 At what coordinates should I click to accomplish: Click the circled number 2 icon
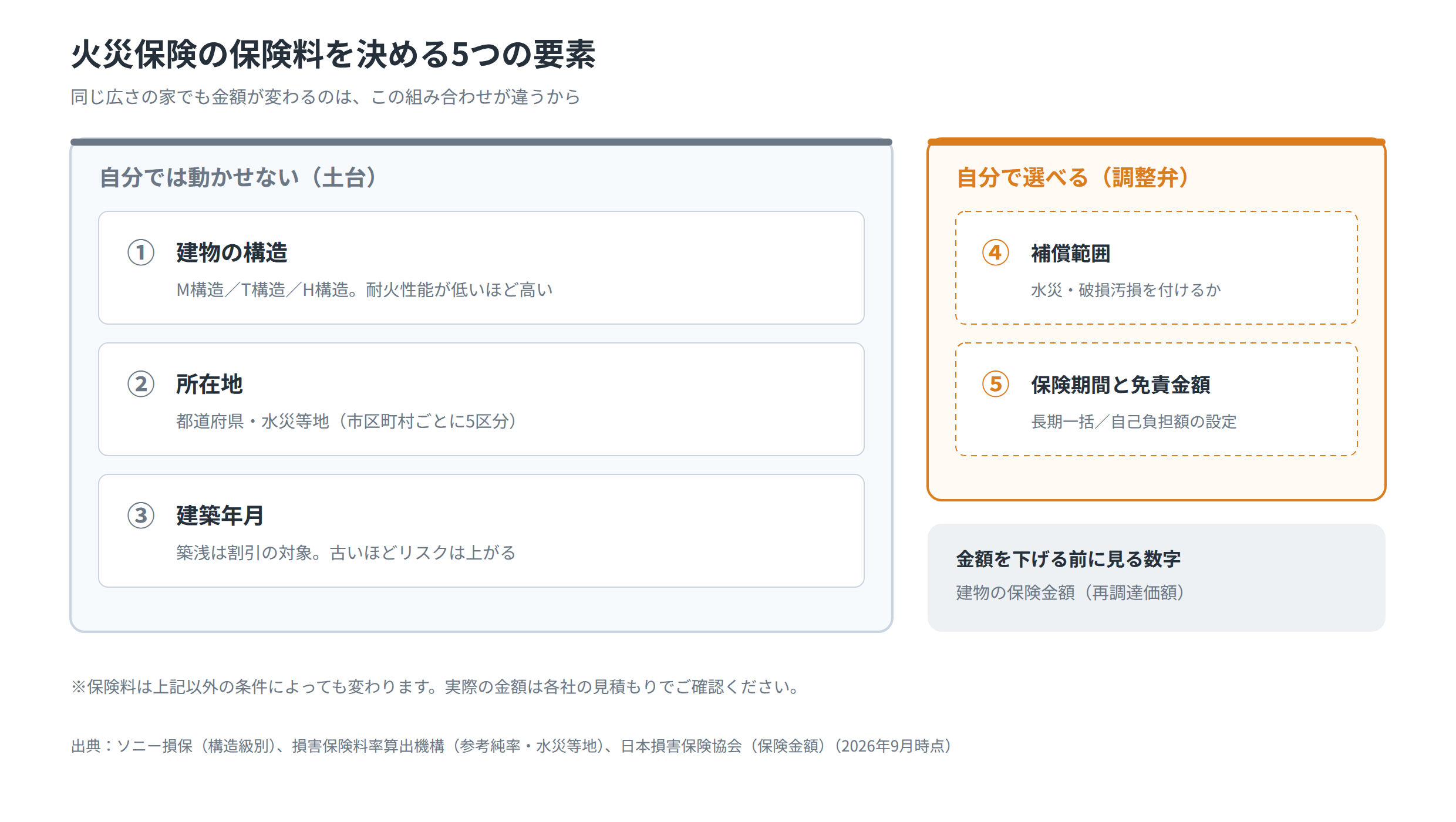tap(141, 384)
